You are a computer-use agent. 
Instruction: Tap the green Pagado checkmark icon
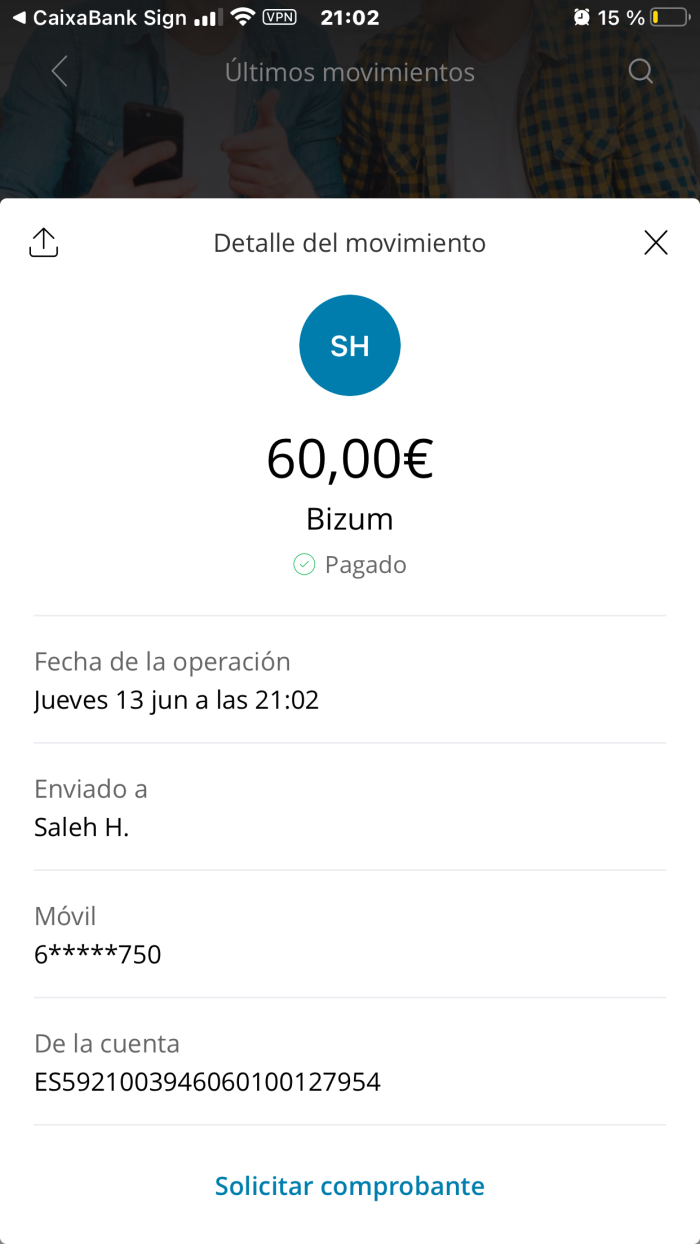(303, 564)
